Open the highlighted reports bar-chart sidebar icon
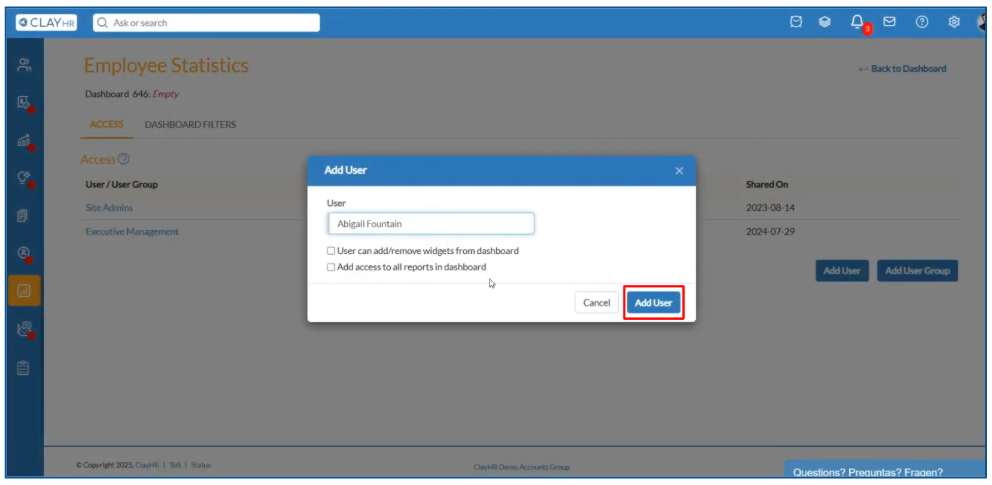Screen dimensions: 992x485 click(24, 291)
